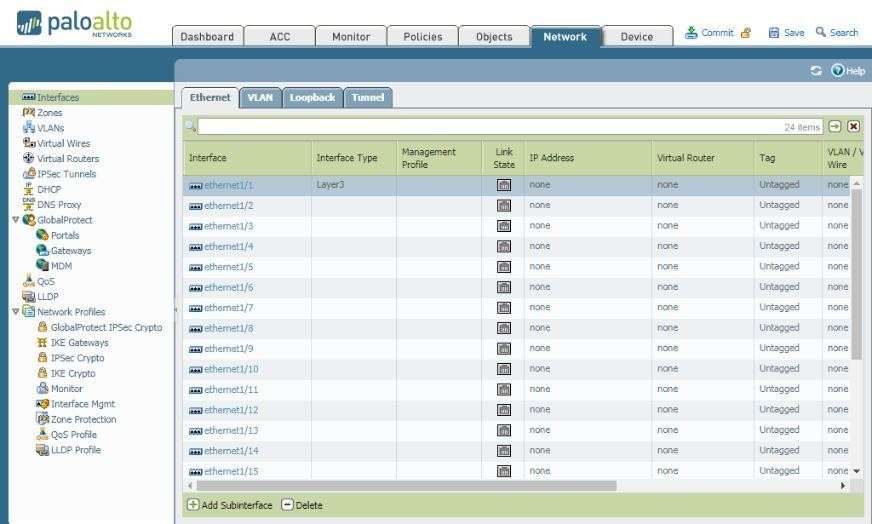
Task: Open the ethernet1/5 interface link
Action: pyautogui.click(x=228, y=267)
